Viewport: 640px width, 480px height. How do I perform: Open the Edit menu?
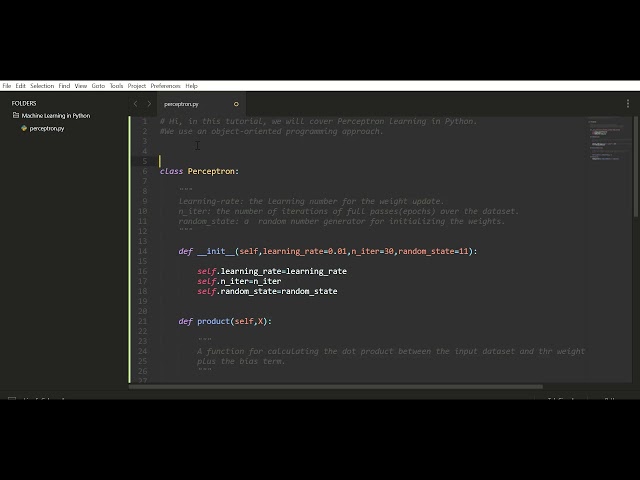20,86
